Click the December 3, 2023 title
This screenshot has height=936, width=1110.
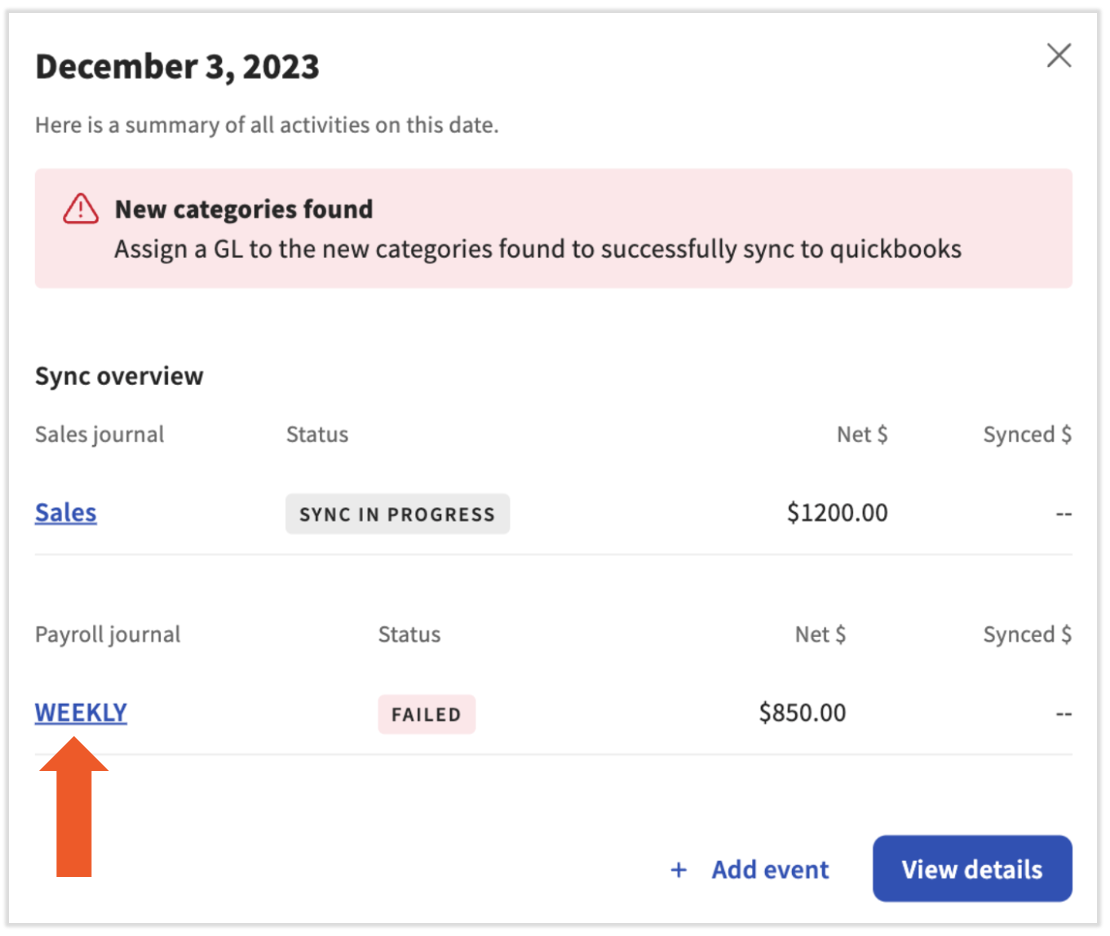(177, 67)
